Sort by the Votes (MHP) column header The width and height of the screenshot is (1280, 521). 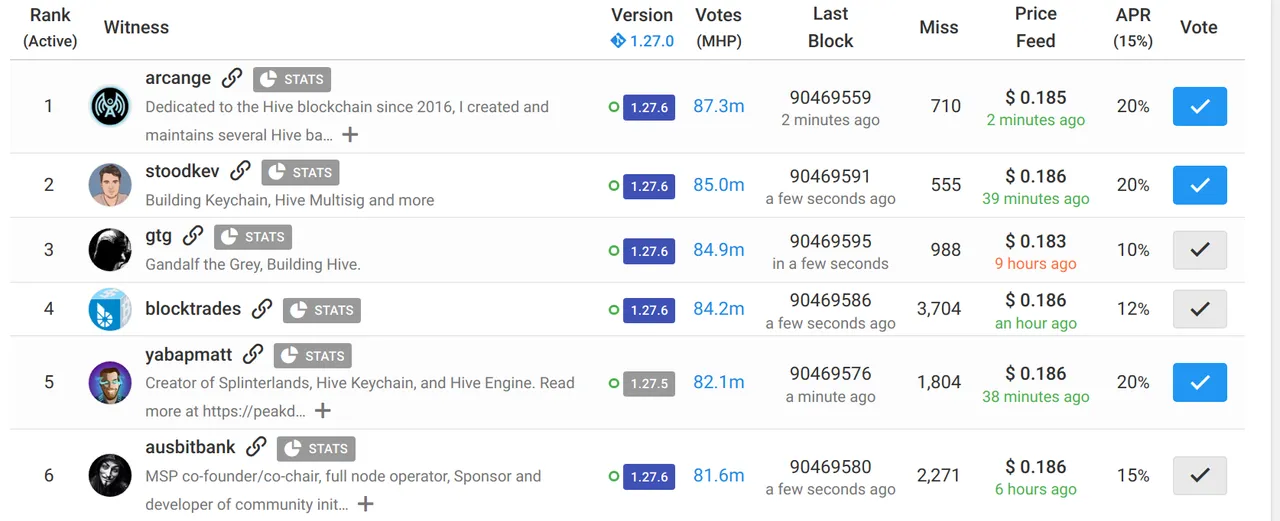(718, 27)
